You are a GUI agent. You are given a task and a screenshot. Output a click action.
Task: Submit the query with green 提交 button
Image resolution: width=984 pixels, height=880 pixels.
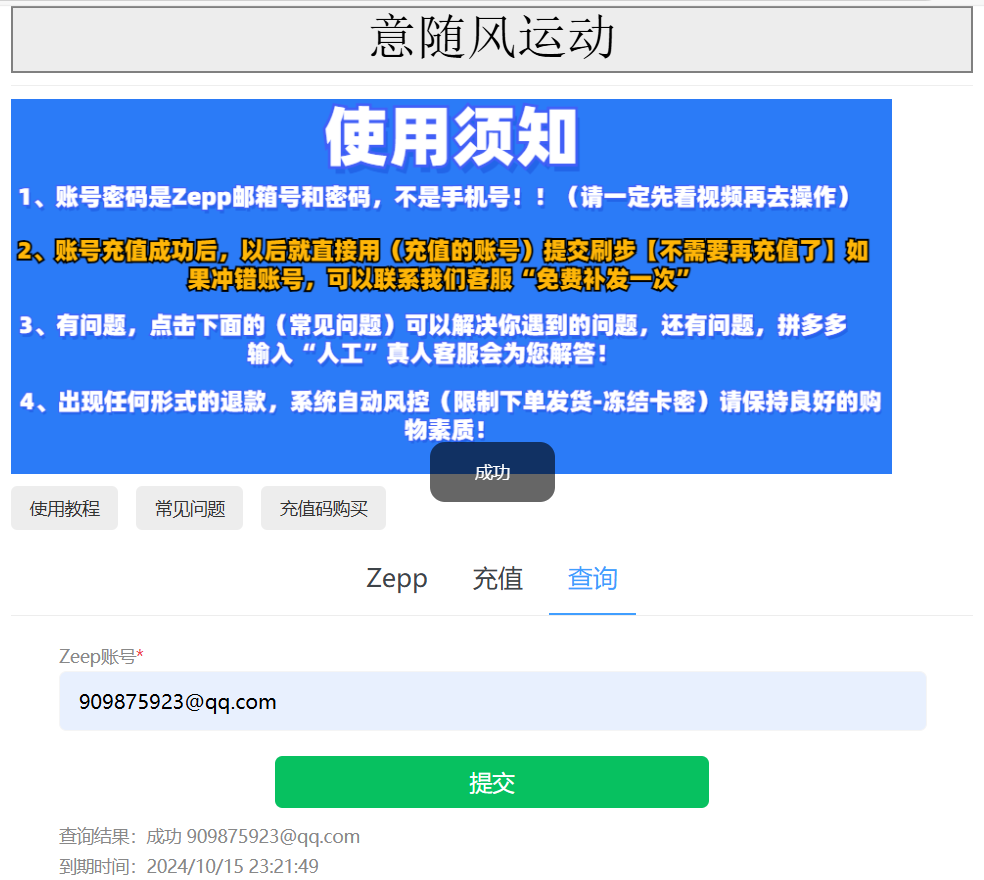click(492, 782)
